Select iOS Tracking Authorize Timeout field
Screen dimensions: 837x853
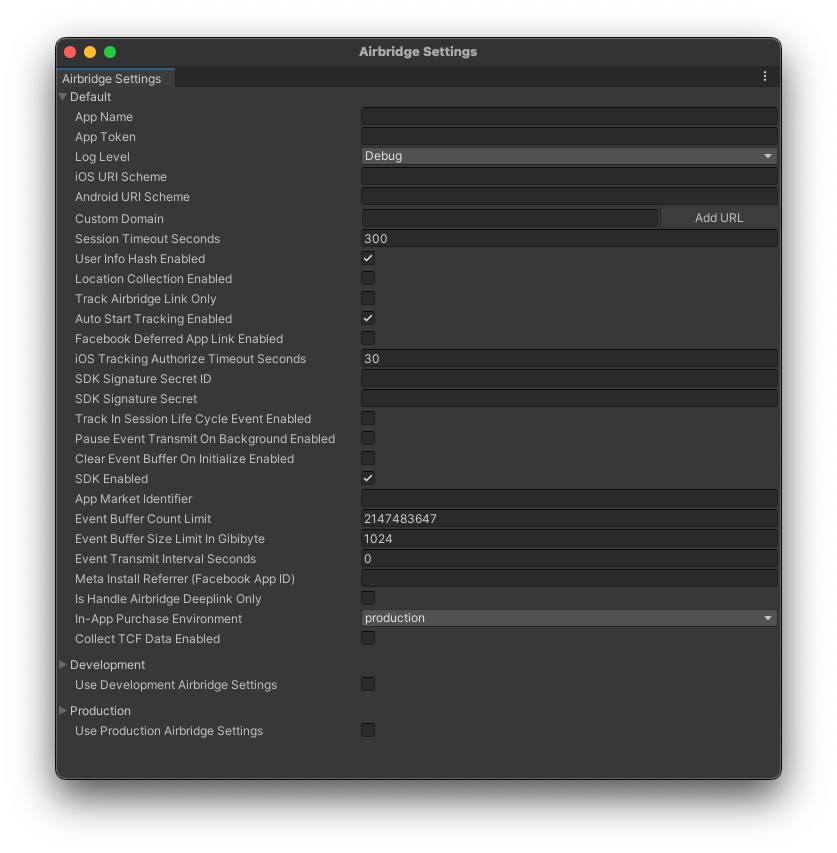pos(569,358)
